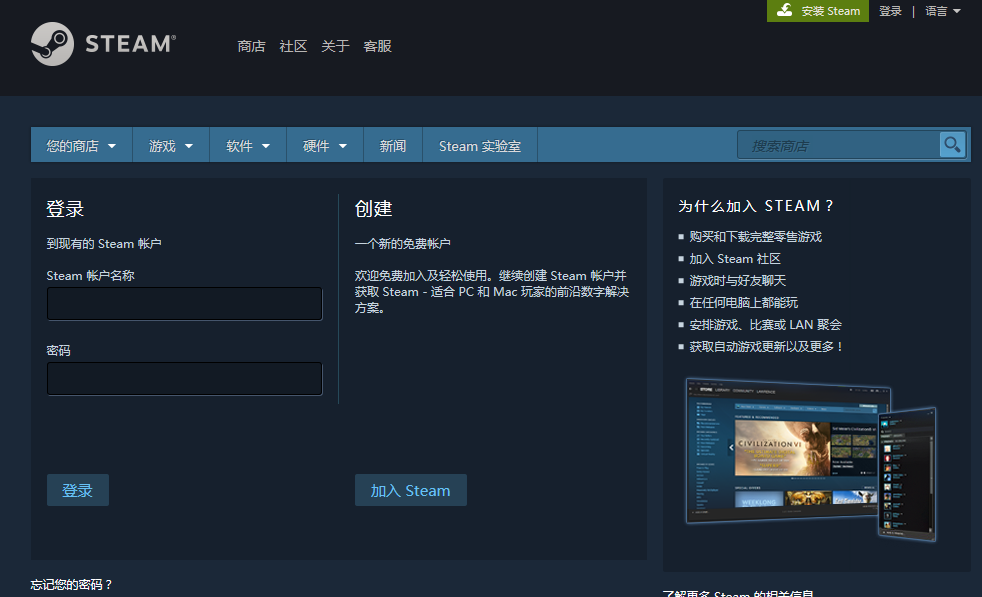Focus the 搜索商店 search box
This screenshot has height=597, width=982.
click(839, 145)
